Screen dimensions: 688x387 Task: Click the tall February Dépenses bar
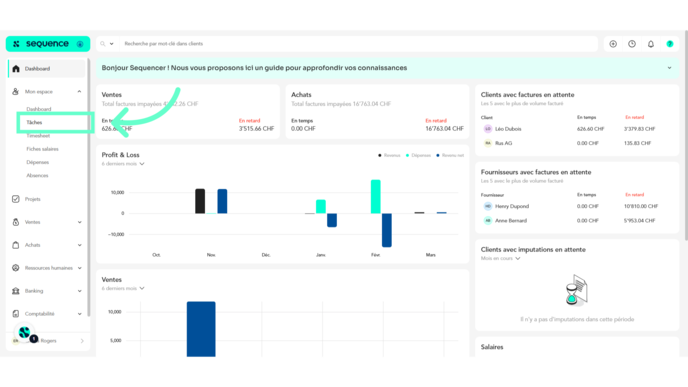click(376, 197)
